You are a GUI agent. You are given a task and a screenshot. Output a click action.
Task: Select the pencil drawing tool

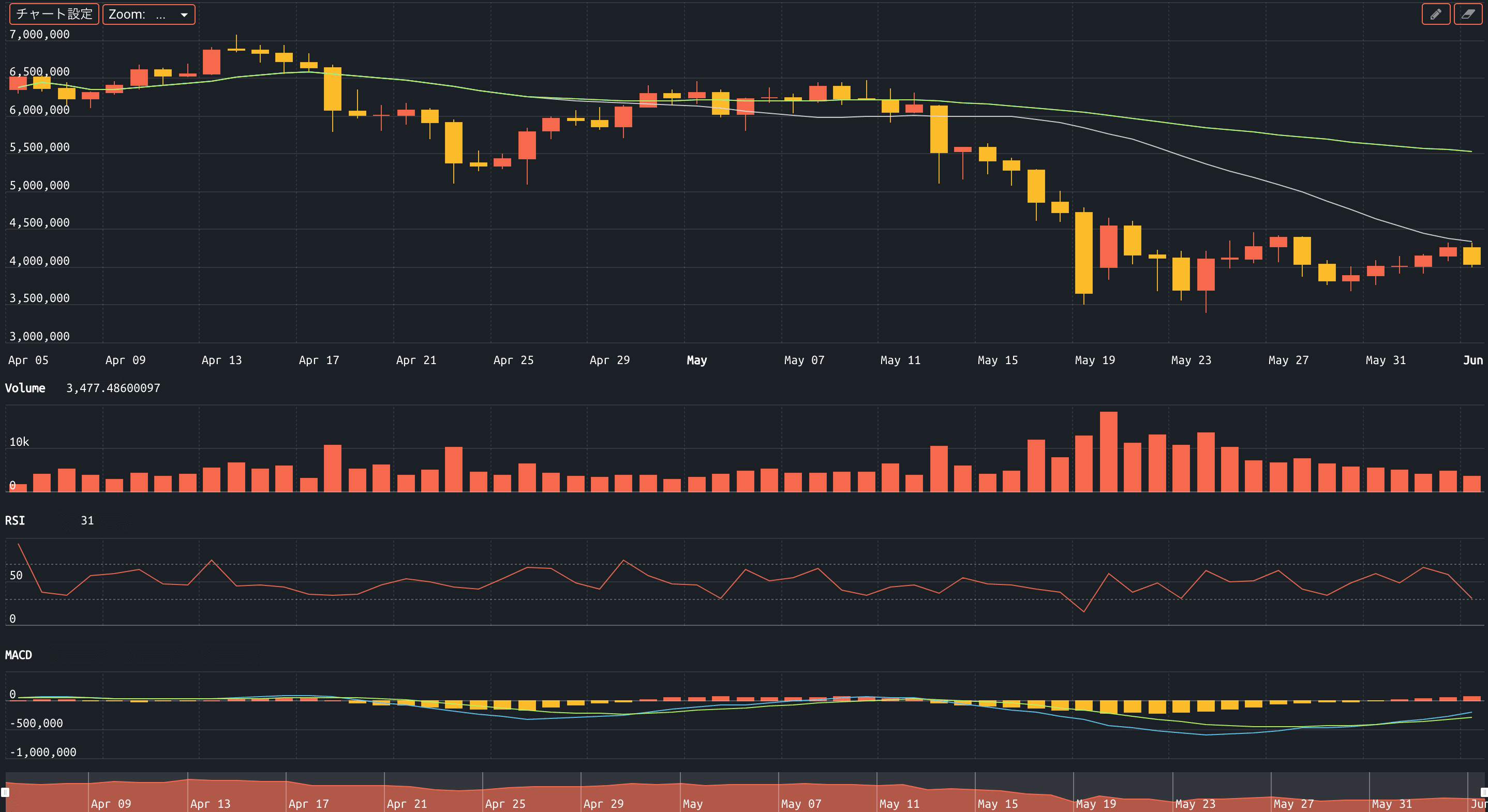click(1435, 14)
